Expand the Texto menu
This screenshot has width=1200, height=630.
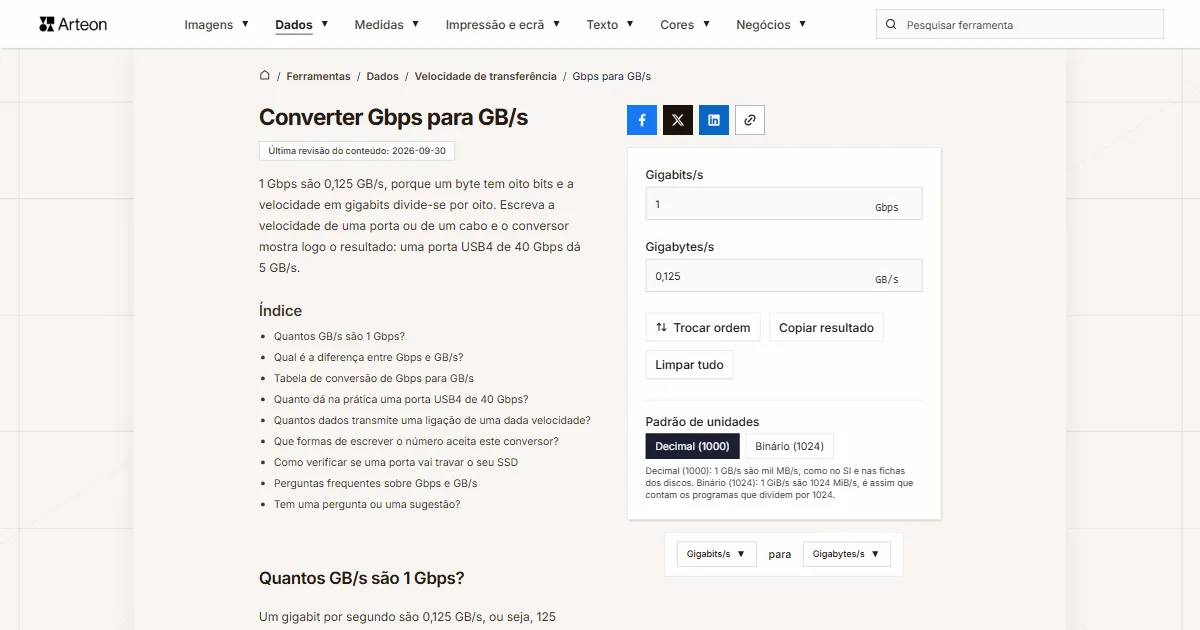[610, 25]
